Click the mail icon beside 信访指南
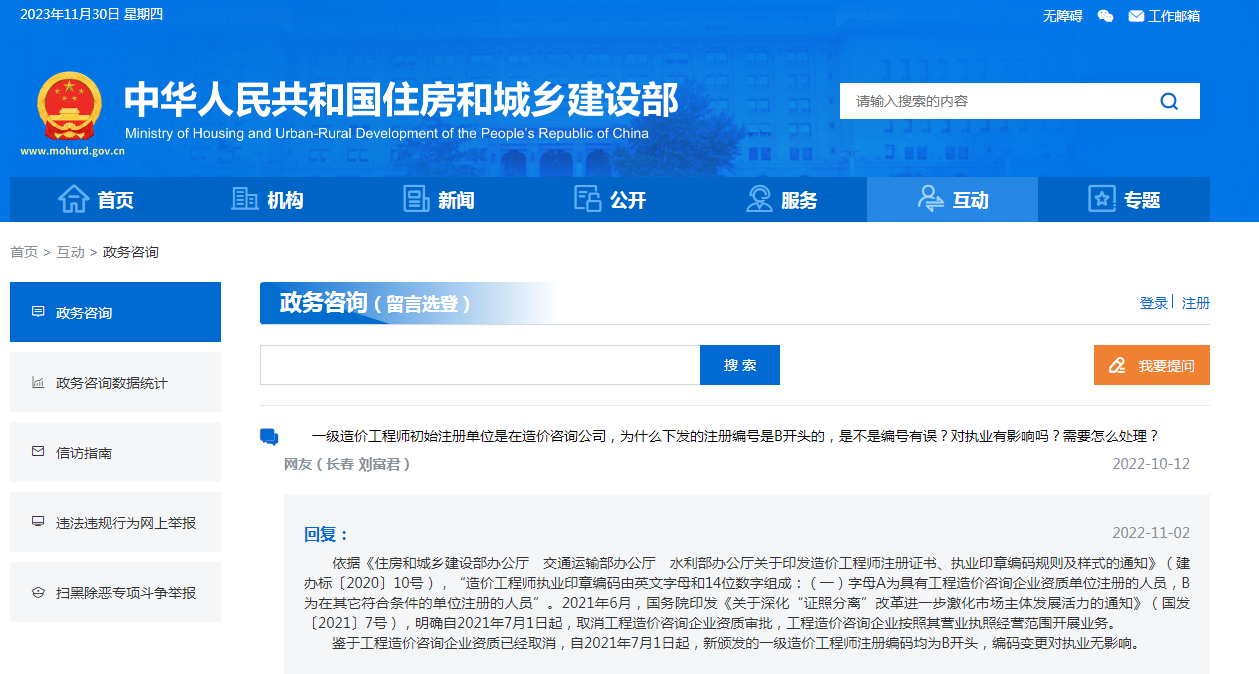This screenshot has height=674, width=1259. (38, 452)
